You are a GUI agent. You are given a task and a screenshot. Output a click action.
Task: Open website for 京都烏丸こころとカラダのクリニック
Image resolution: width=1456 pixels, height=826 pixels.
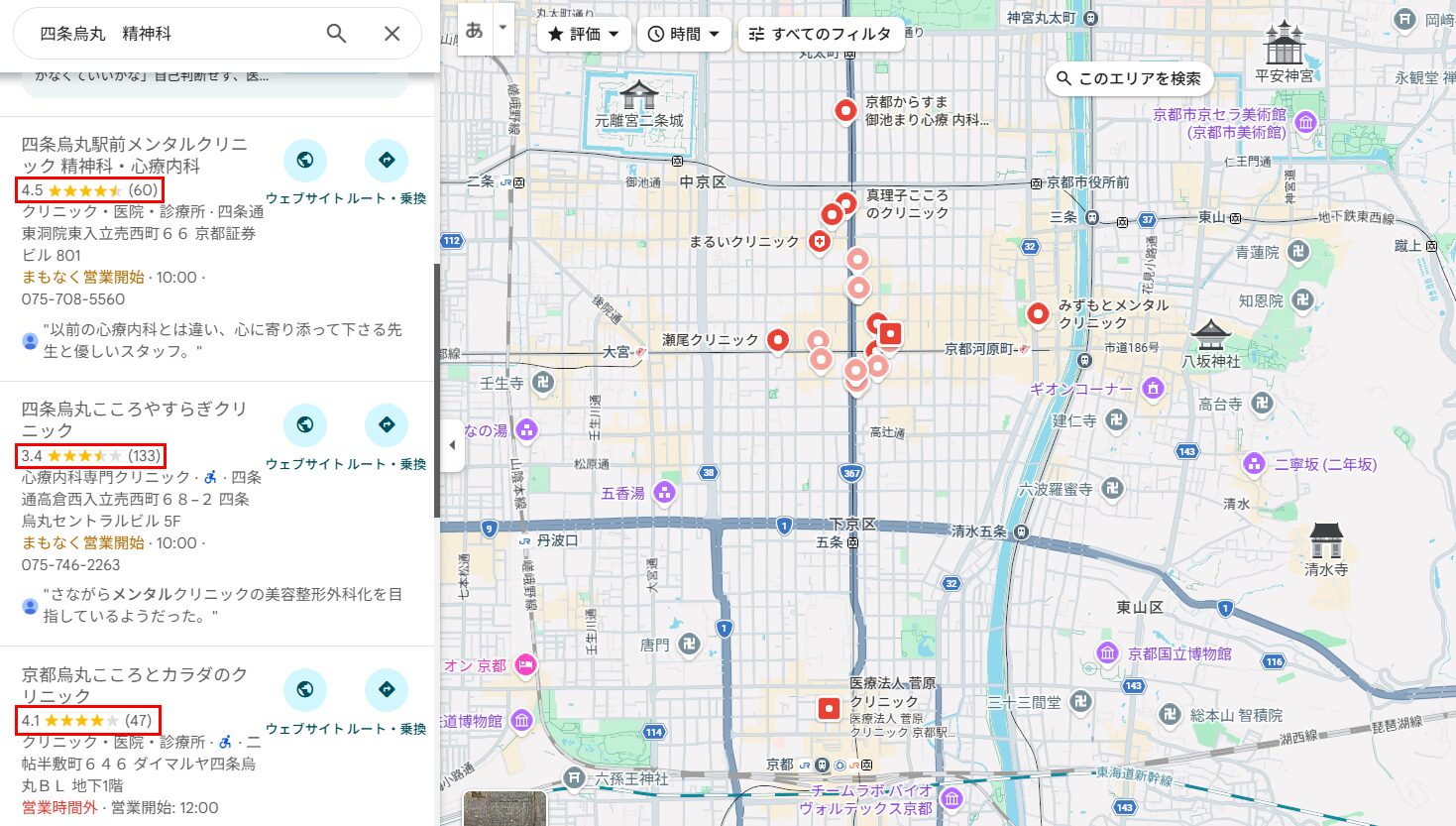[x=304, y=690]
